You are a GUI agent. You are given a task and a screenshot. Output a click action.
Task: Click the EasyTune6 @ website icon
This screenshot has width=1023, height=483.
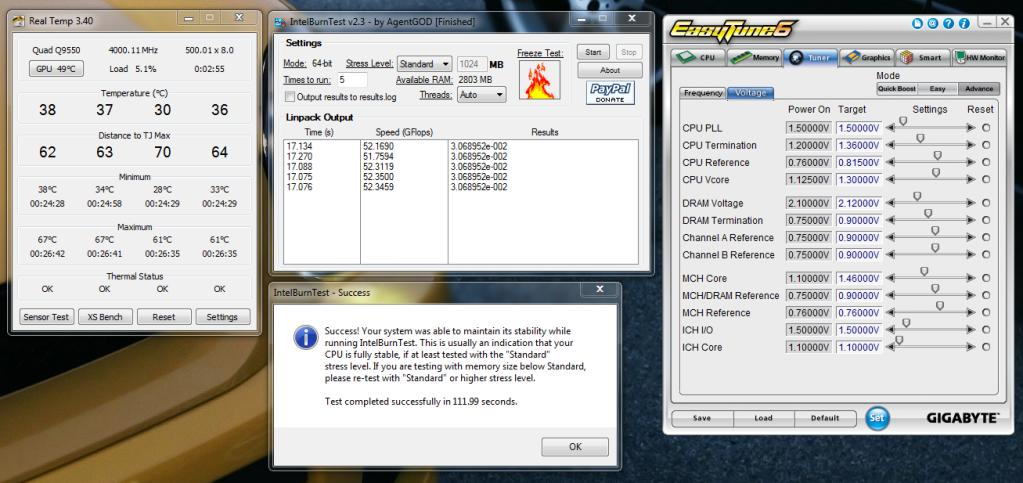pyautogui.click(x=933, y=23)
